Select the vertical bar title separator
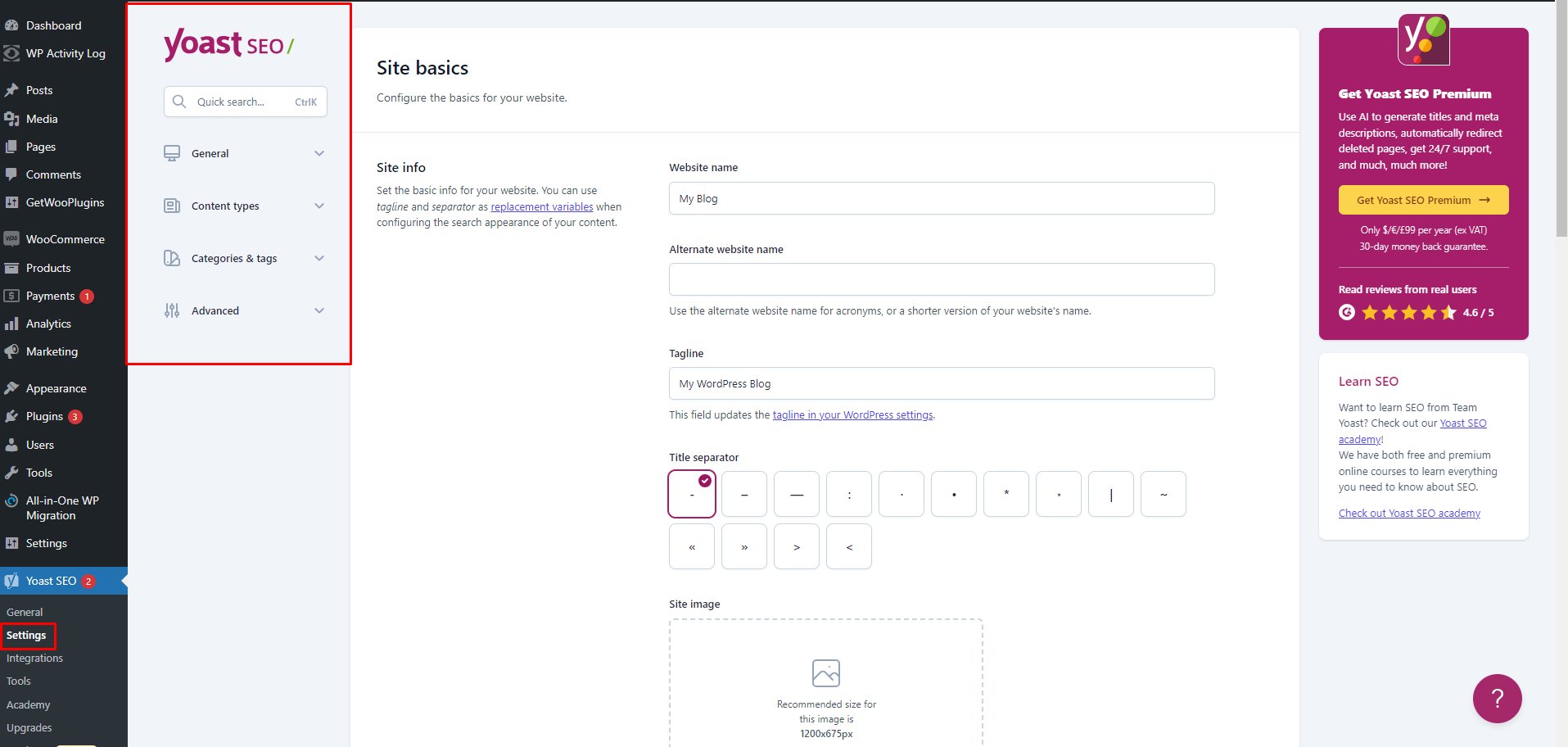 click(1110, 494)
